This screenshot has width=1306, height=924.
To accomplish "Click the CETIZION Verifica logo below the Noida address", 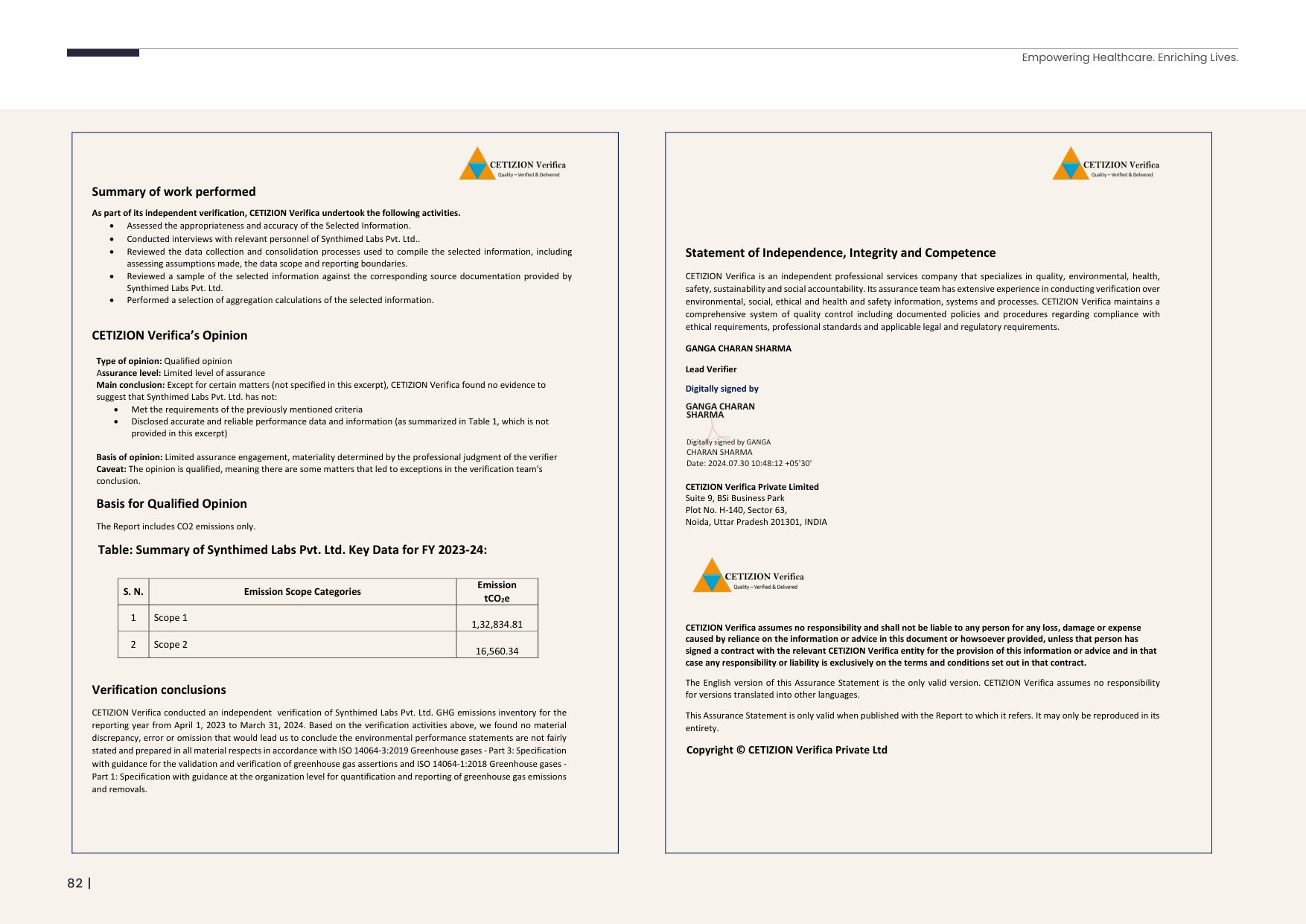I will [x=748, y=575].
